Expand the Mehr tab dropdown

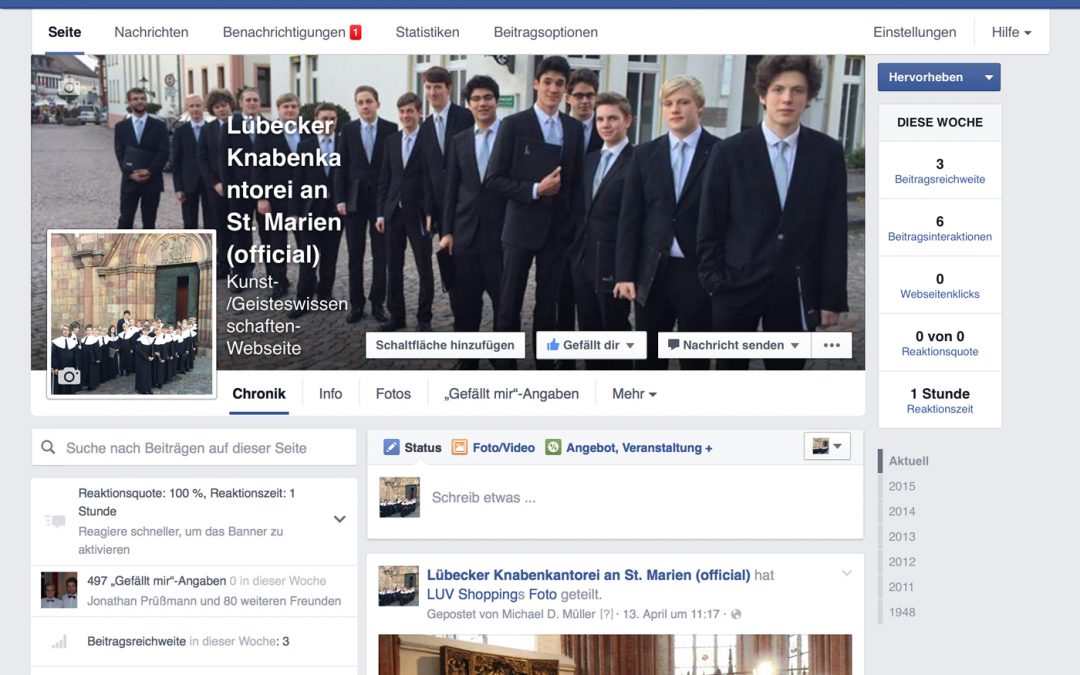[x=634, y=393]
